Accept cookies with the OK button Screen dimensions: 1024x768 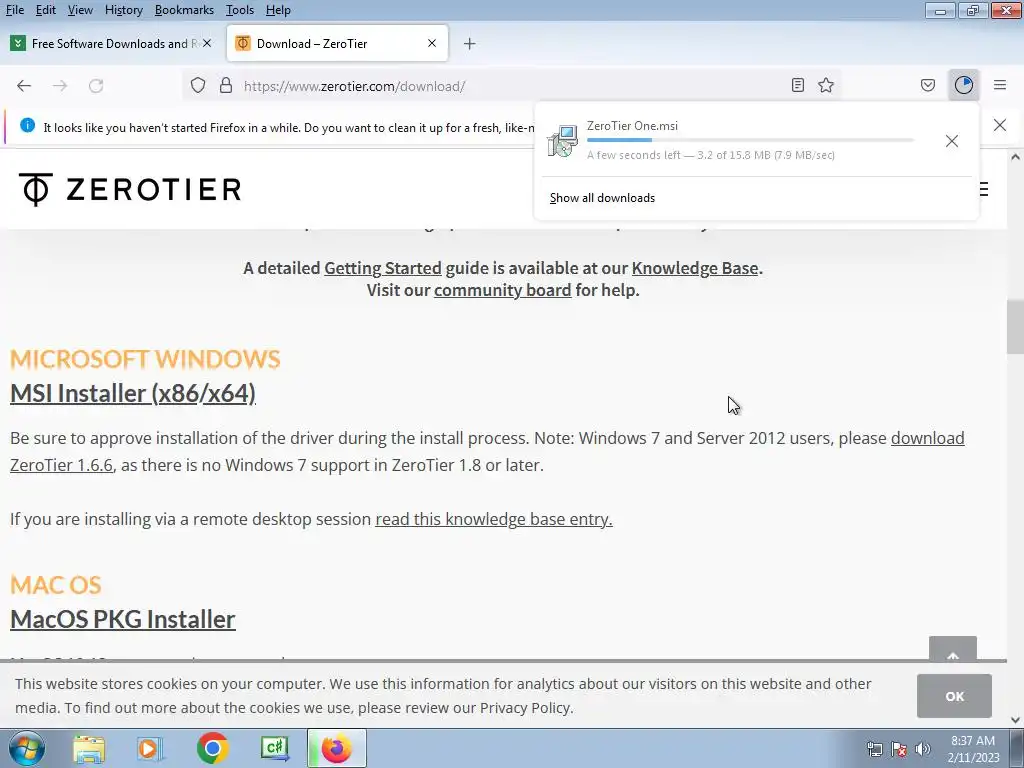954,696
